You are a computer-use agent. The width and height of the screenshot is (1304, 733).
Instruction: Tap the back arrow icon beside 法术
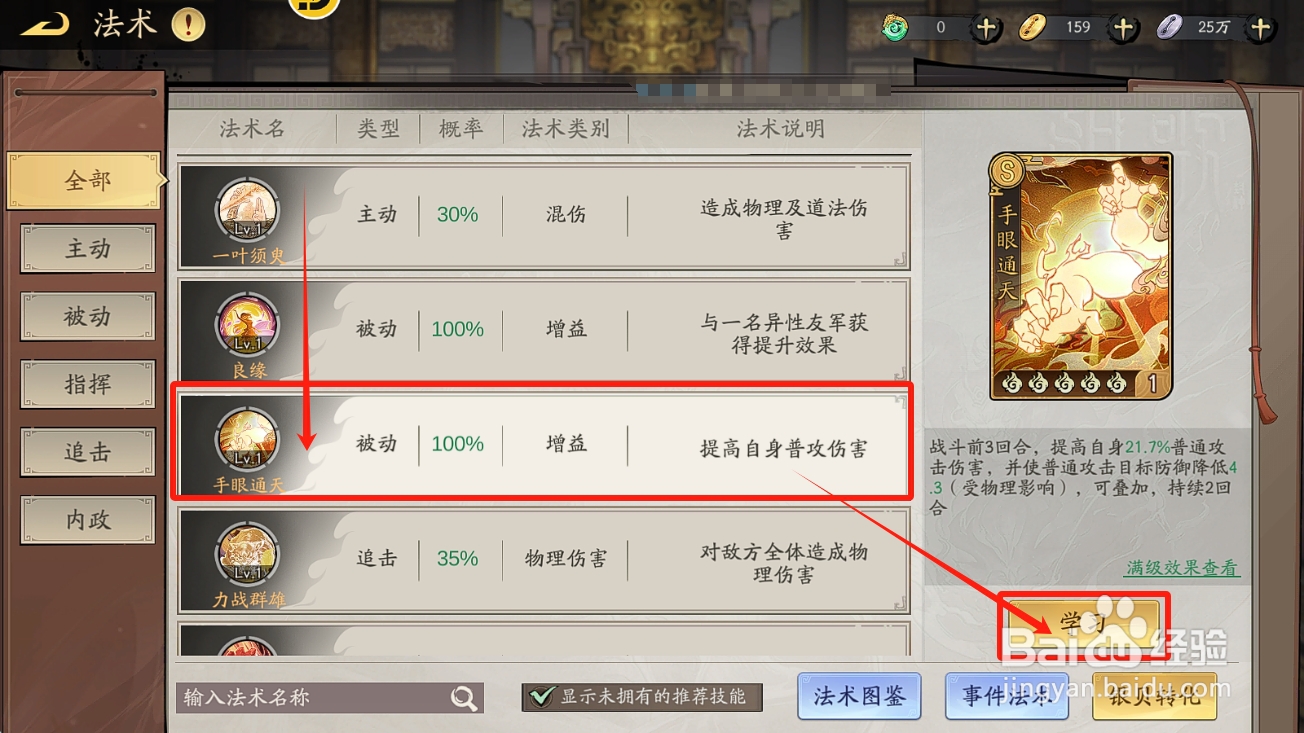click(45, 24)
